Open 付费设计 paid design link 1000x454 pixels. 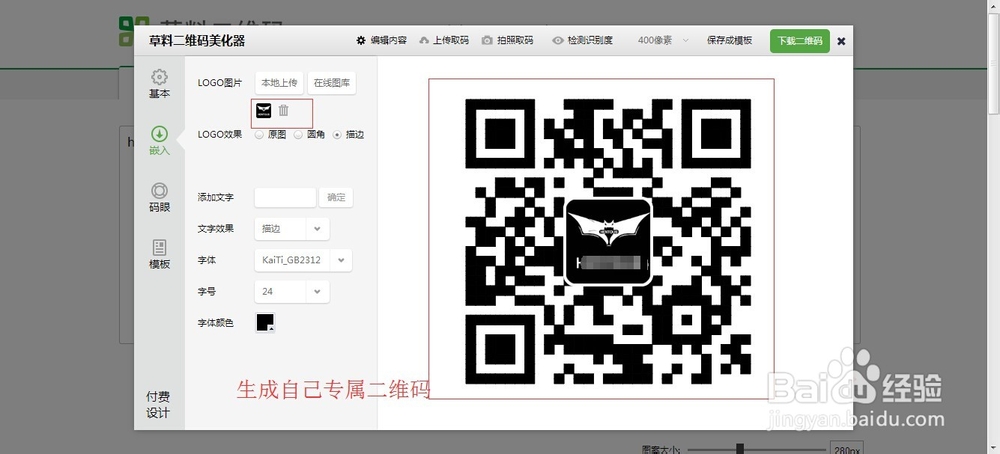(x=158, y=404)
